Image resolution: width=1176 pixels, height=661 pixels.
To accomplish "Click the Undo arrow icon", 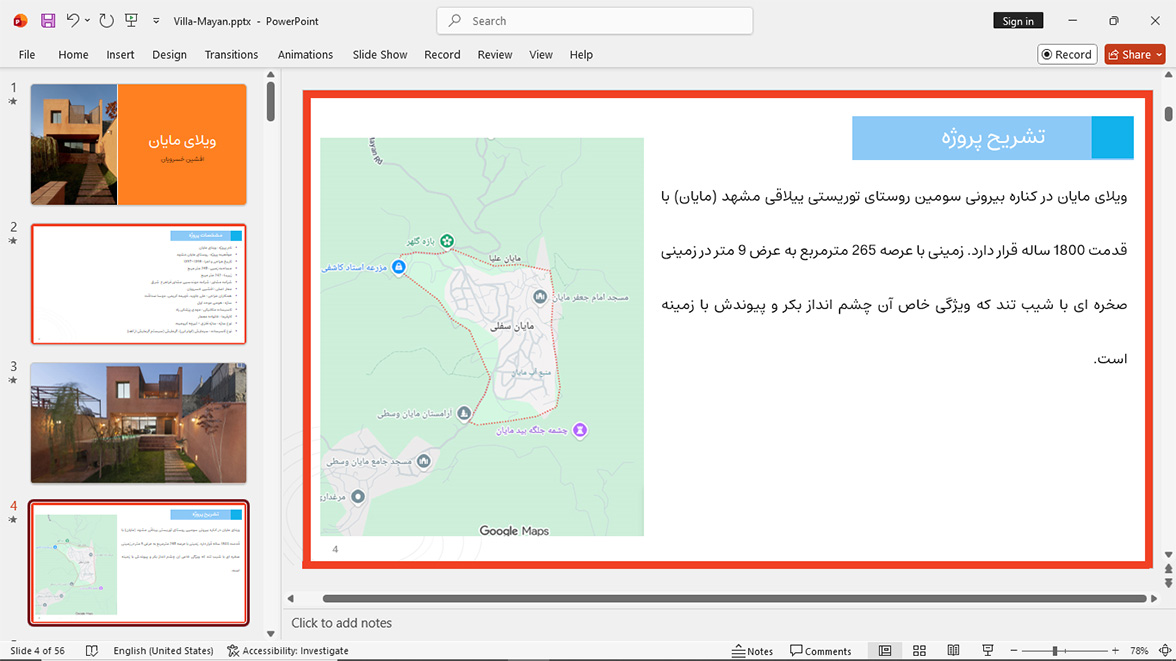I will click(x=72, y=21).
